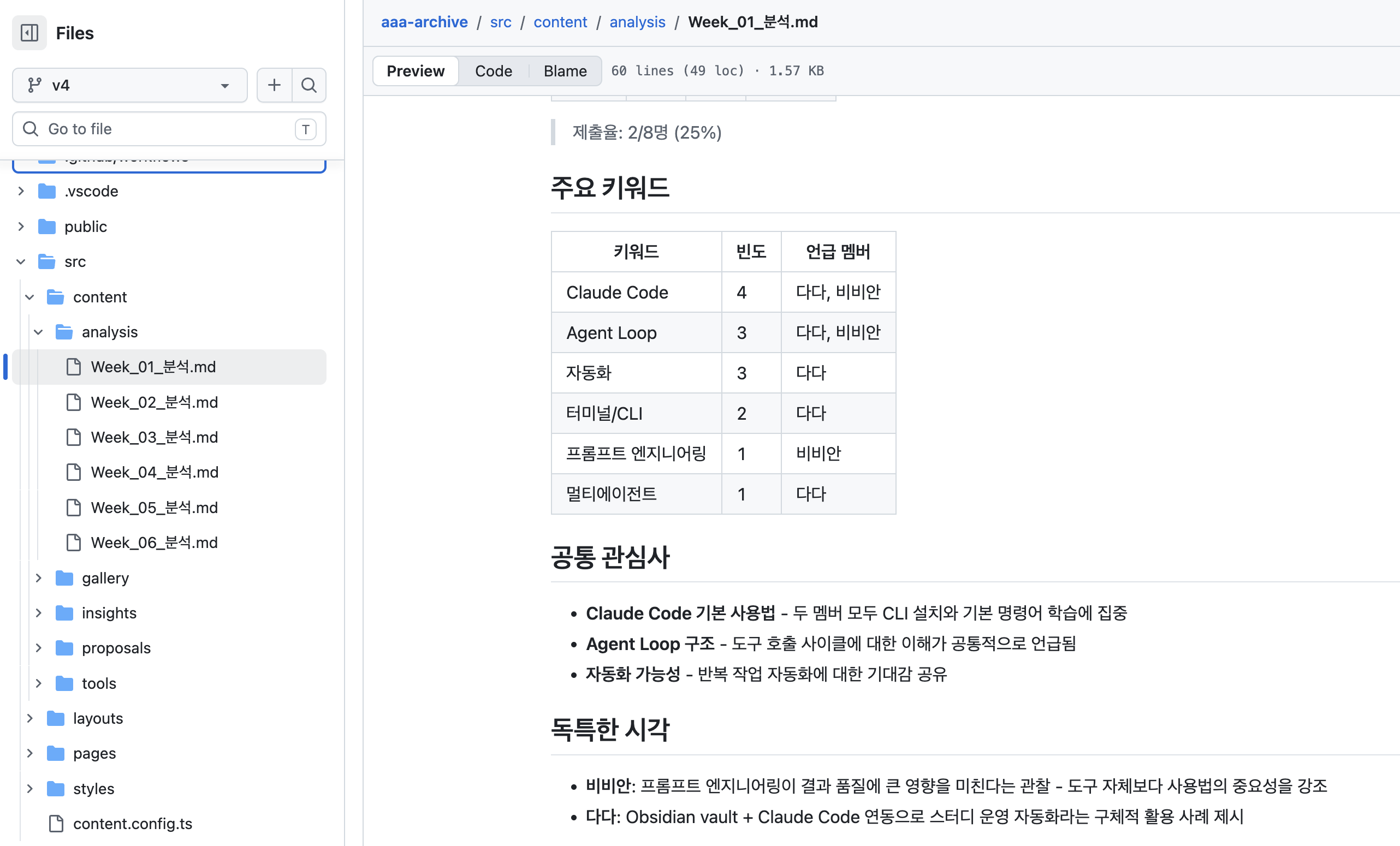Screen dimensions: 1400x846
Task: Open the v4 branch selector dropdown
Action: (129, 85)
